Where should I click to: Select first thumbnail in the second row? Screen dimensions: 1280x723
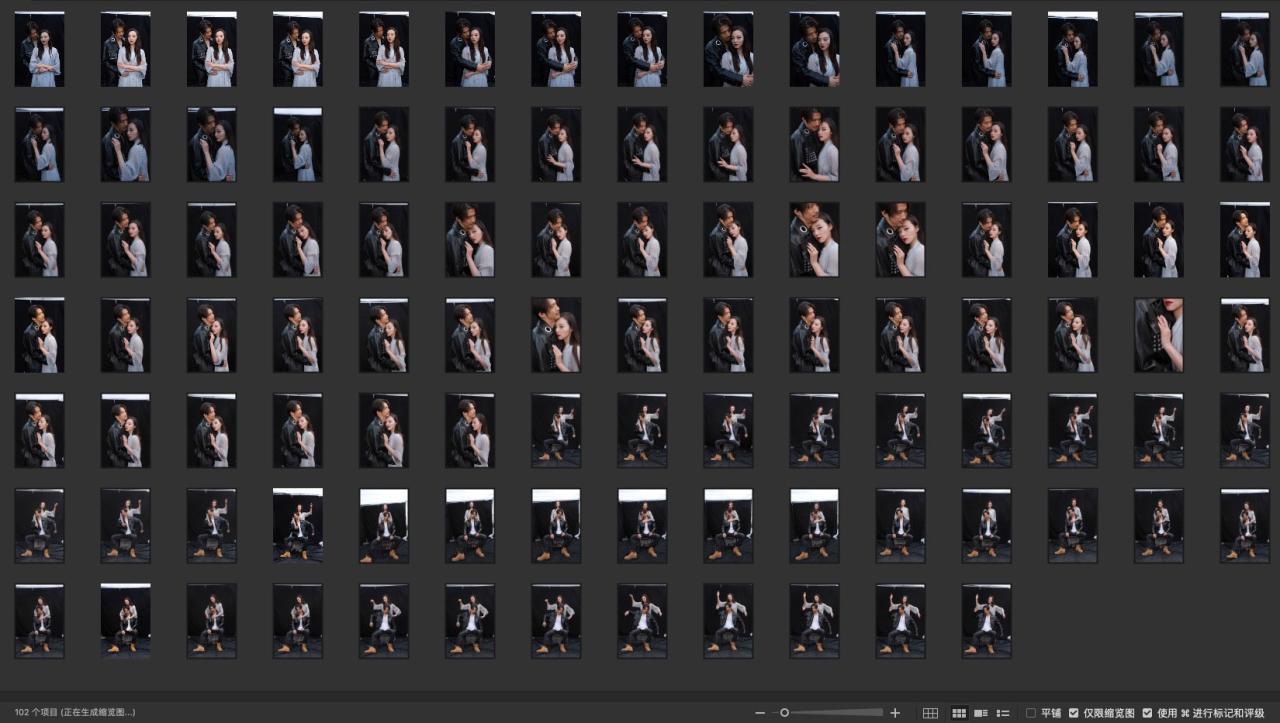(39, 145)
